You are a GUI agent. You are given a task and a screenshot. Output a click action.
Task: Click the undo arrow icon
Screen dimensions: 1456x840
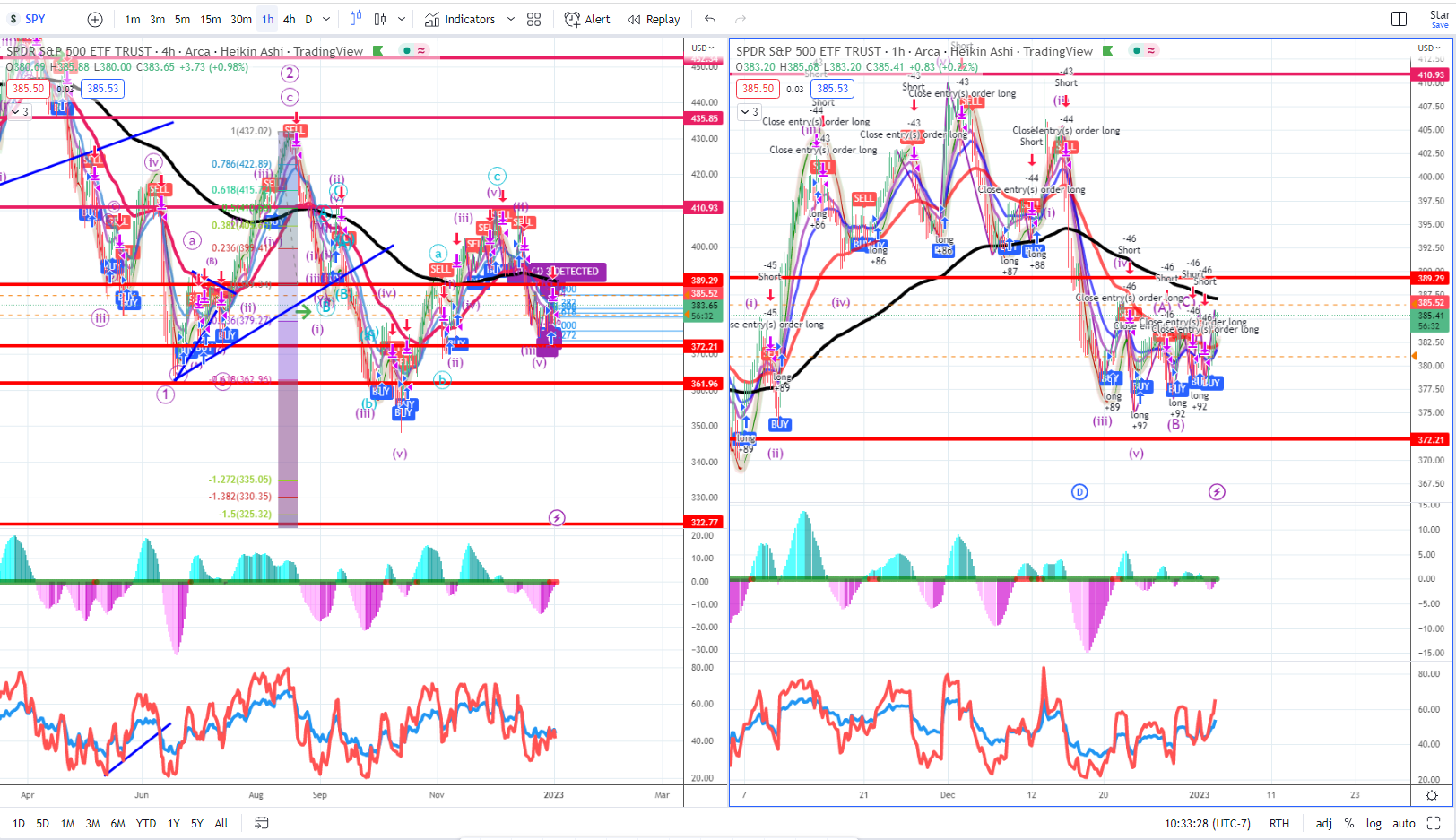coord(710,19)
